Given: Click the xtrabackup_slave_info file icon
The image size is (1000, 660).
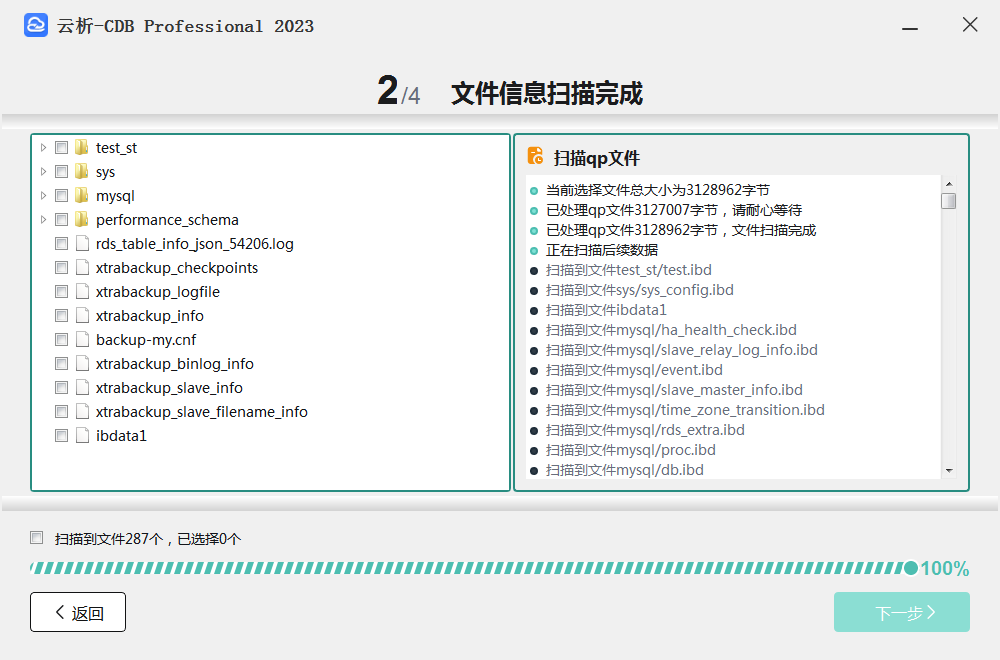Looking at the screenshot, I should click(x=82, y=388).
